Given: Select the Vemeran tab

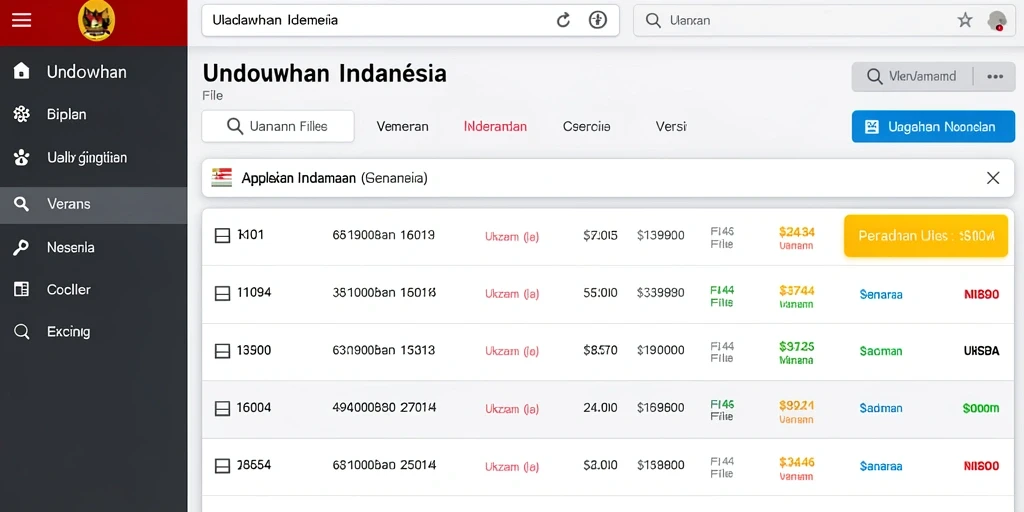Looking at the screenshot, I should pos(402,127).
